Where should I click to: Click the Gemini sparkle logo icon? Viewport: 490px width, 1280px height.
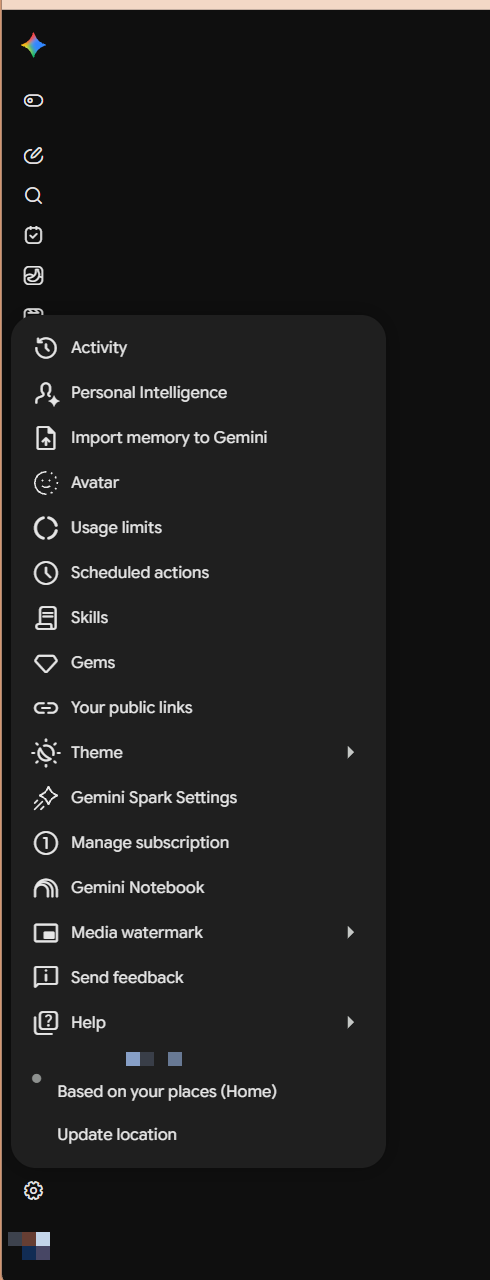point(33,45)
